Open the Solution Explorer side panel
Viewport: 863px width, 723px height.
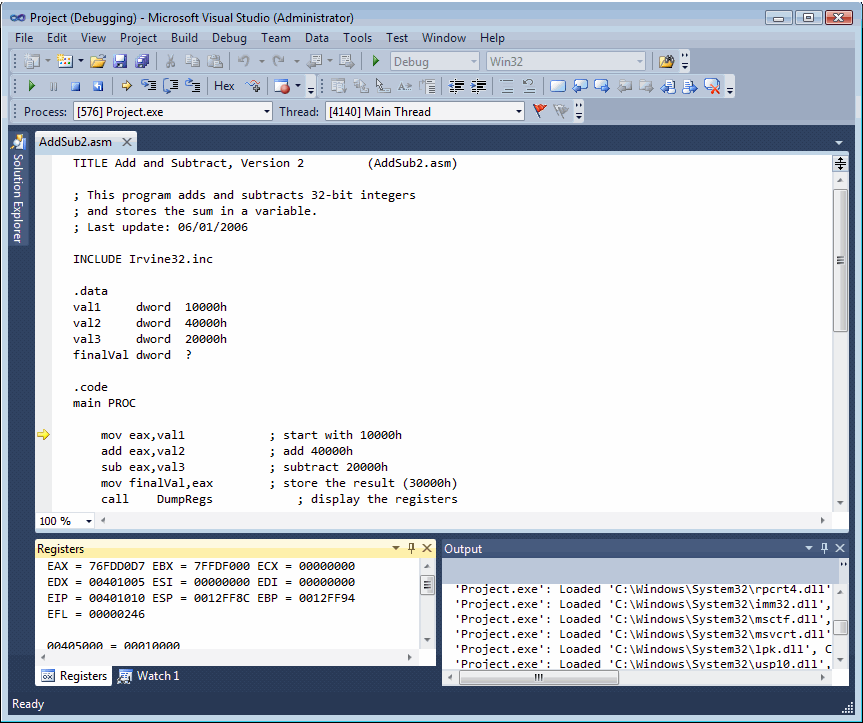tap(18, 190)
